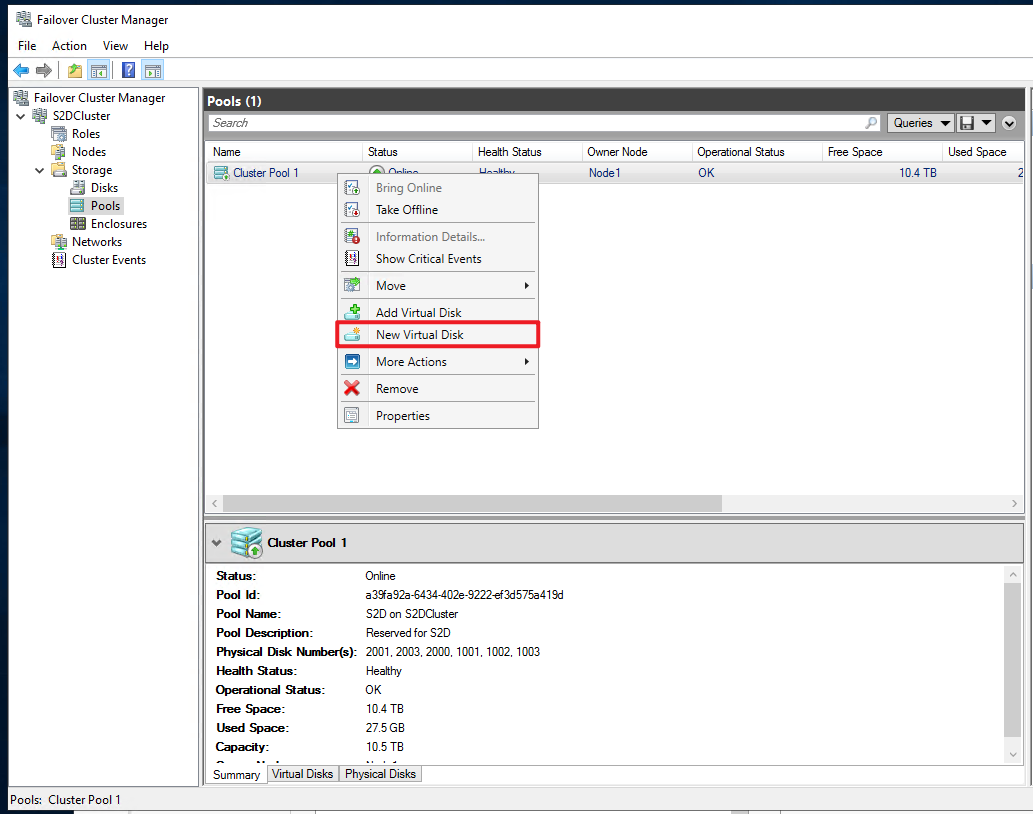The width and height of the screenshot is (1033, 814).
Task: Open the File menu
Action: coord(27,45)
